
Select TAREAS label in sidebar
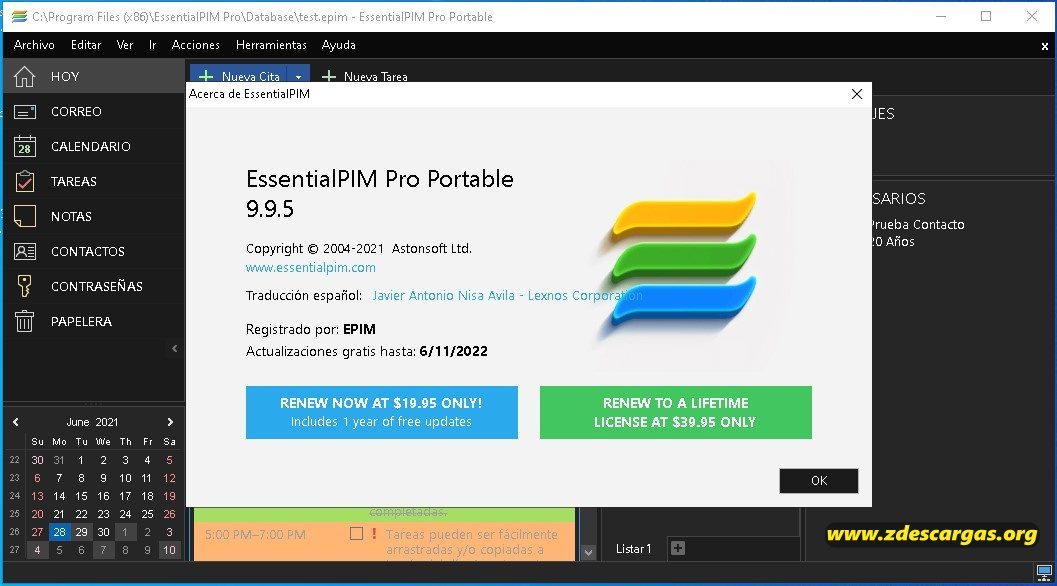click(x=73, y=181)
